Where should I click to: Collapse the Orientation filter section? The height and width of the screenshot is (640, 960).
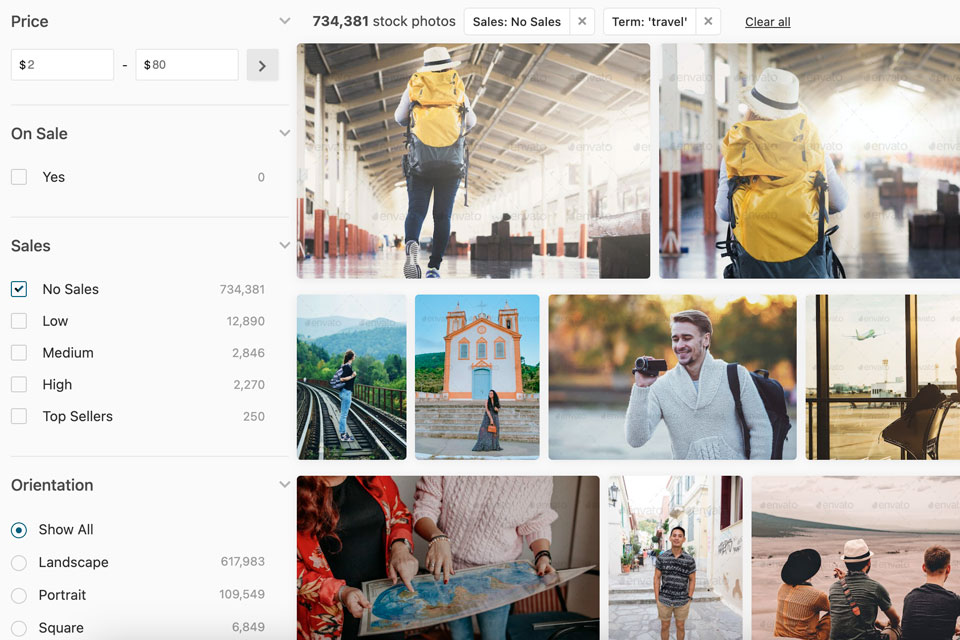click(285, 484)
